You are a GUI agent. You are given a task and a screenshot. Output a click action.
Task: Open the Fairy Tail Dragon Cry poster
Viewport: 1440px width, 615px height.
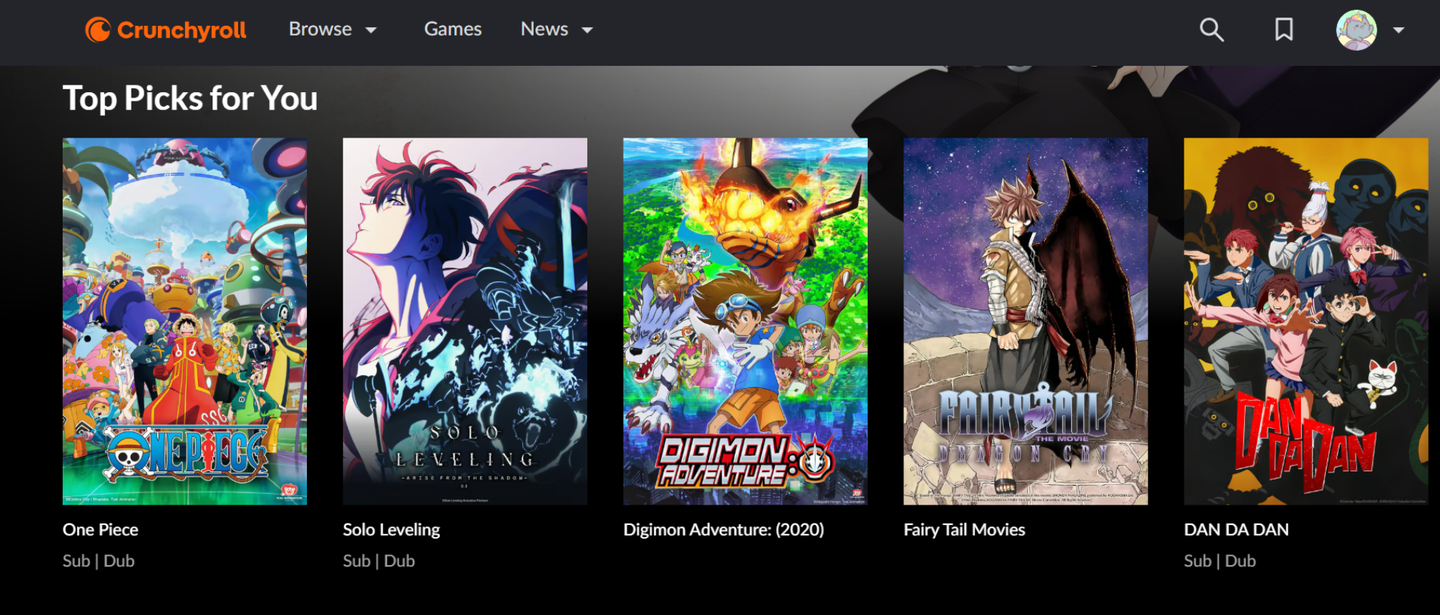(x=1025, y=321)
